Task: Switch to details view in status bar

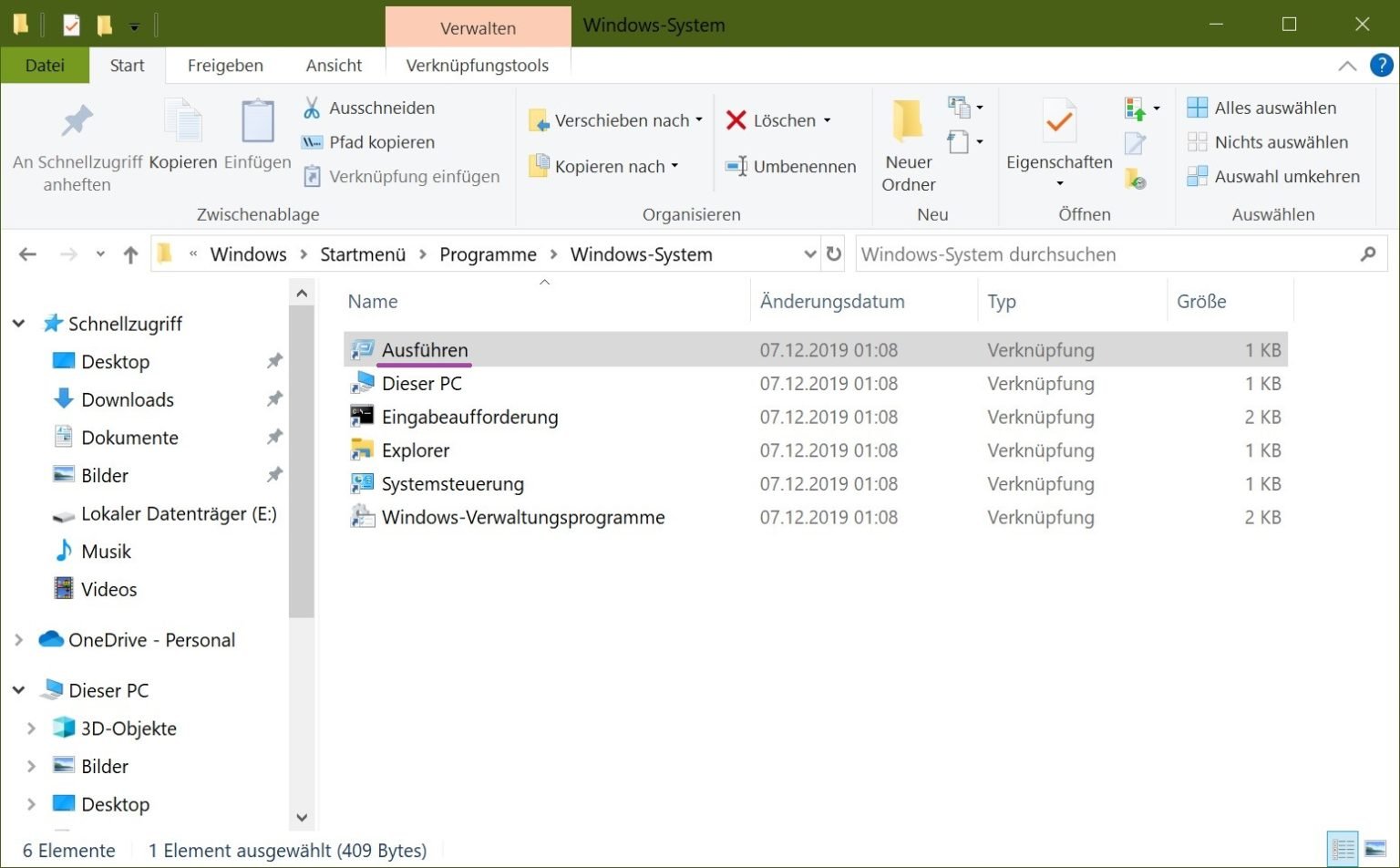Action: [1343, 848]
